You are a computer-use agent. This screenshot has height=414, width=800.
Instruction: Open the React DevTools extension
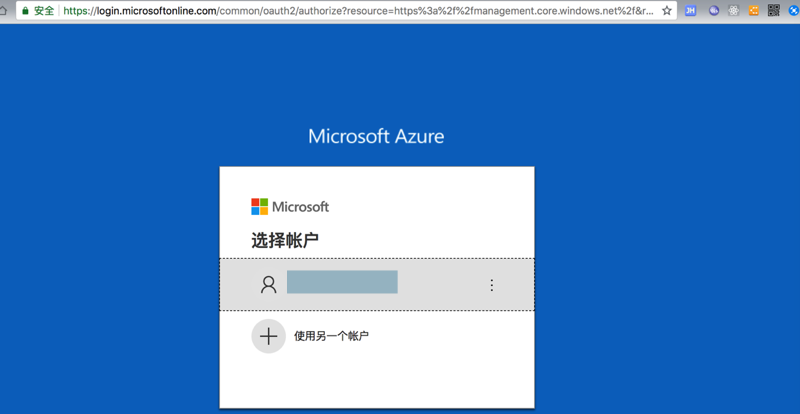click(x=734, y=10)
